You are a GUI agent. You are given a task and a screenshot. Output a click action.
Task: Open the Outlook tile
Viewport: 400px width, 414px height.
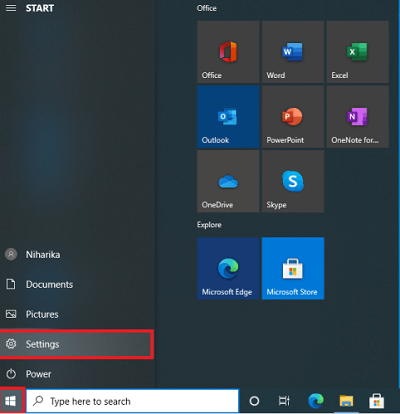click(228, 117)
